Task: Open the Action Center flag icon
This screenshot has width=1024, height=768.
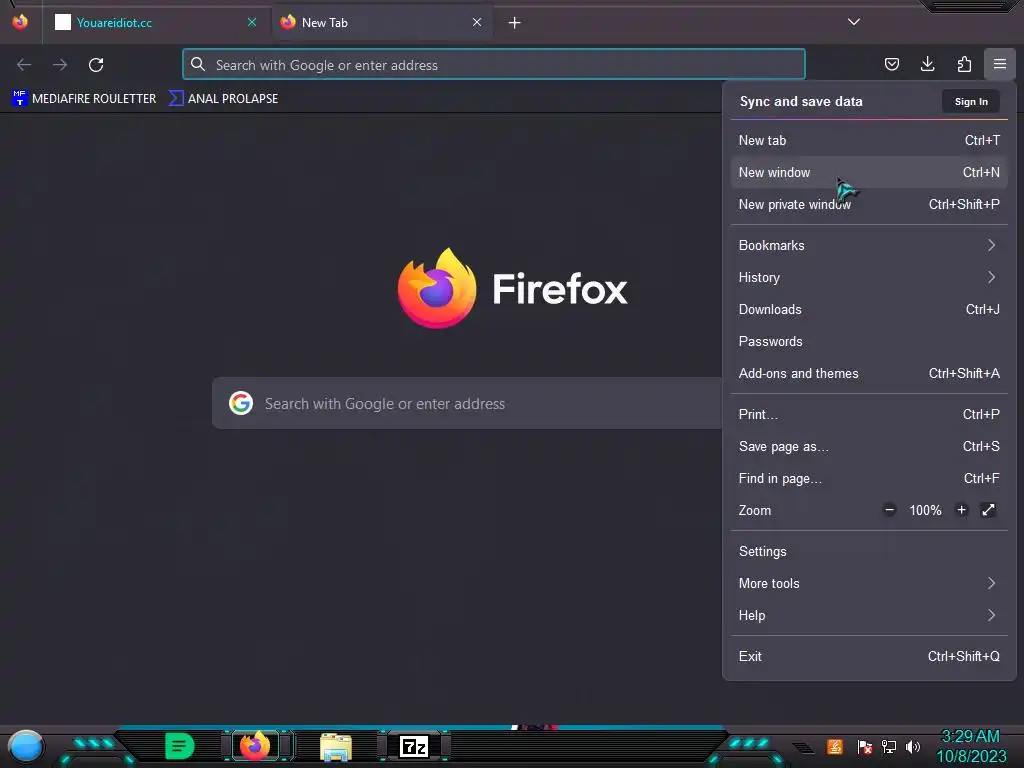Action: 865,746
